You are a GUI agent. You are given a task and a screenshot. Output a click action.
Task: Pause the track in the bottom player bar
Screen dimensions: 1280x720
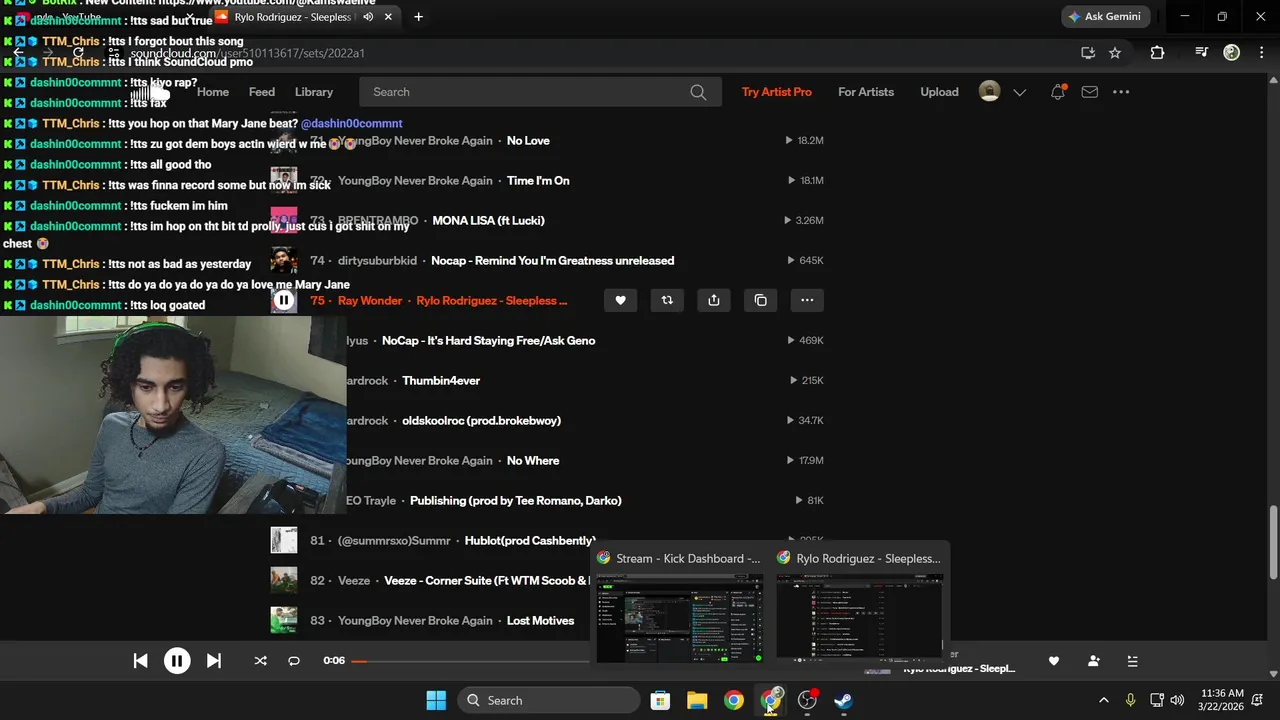[x=177, y=661]
